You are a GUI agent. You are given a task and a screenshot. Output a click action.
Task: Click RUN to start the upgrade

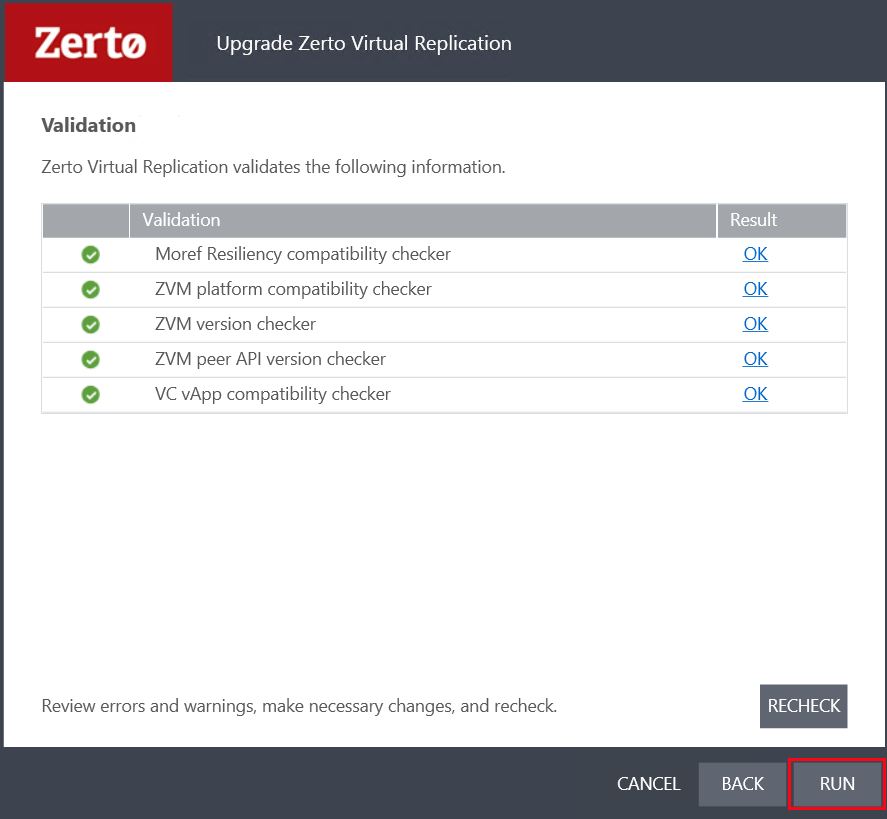(837, 783)
